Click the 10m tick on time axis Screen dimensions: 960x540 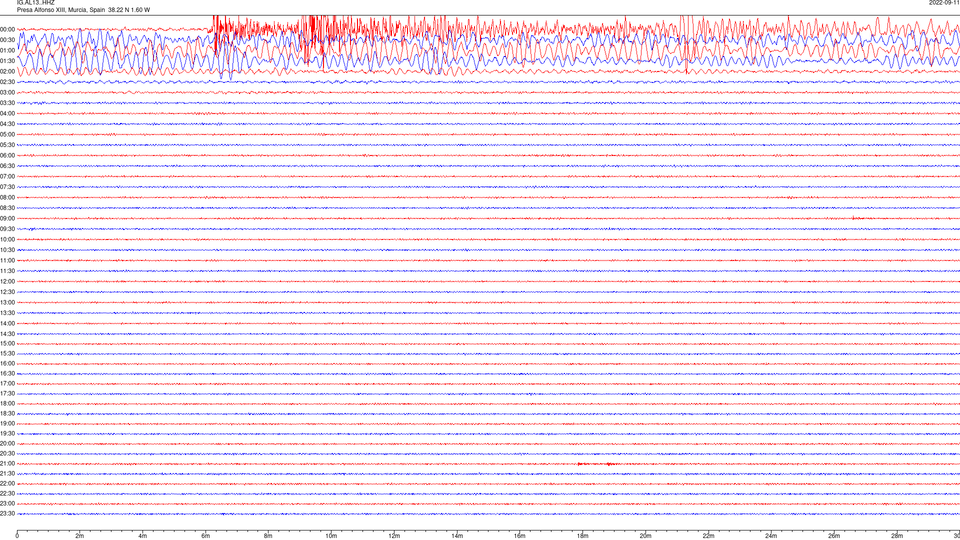pyautogui.click(x=331, y=536)
